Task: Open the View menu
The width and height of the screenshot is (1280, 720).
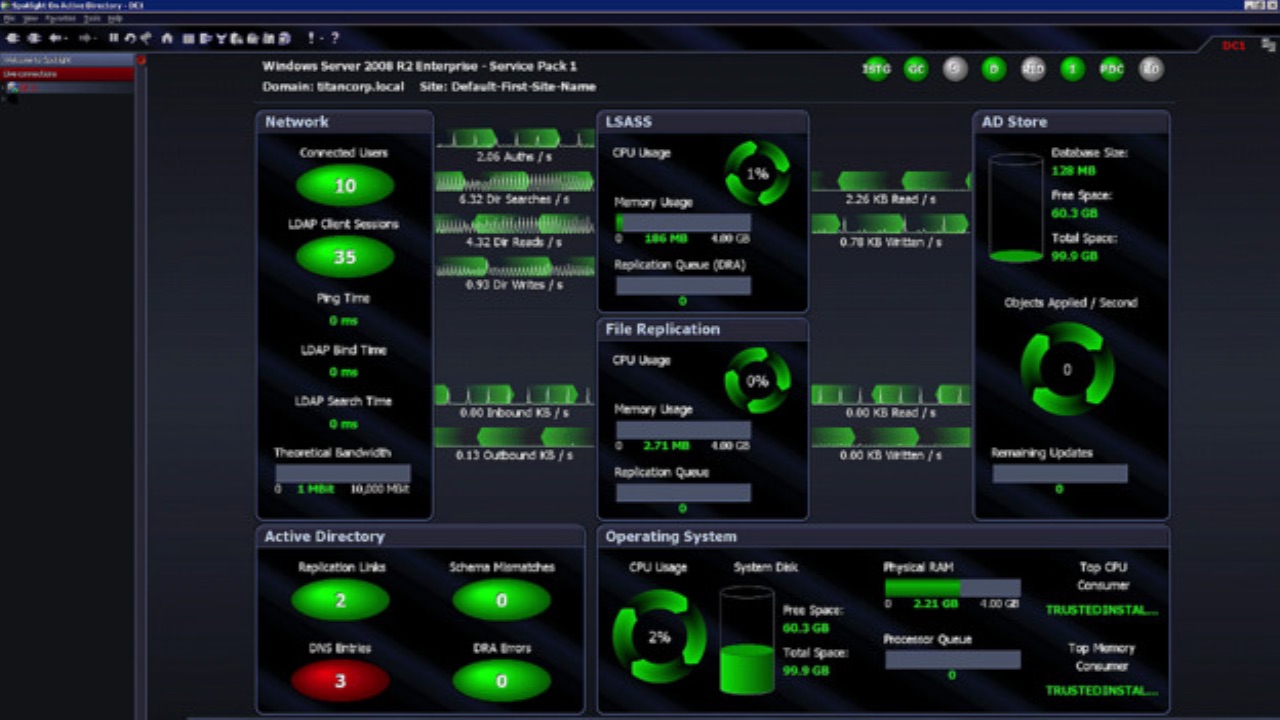Action: (31, 19)
